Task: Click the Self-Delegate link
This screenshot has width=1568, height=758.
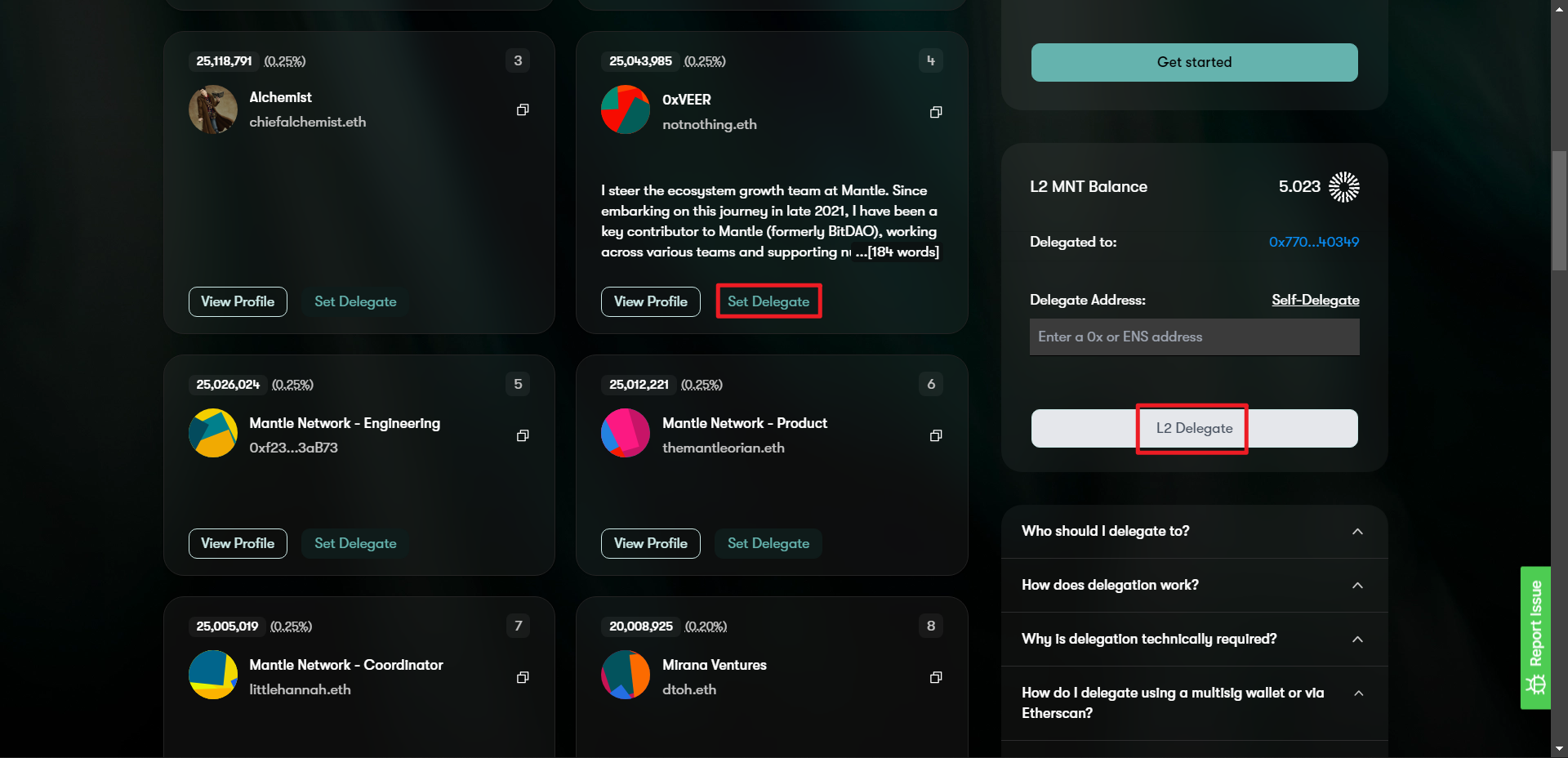Action: pyautogui.click(x=1315, y=301)
